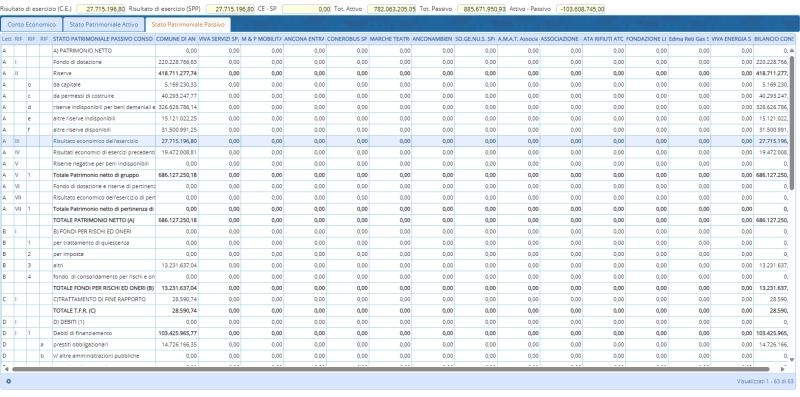The image size is (800, 397).
Task: Click Risultati economici di esercizi precedenti
Action: pos(104,152)
